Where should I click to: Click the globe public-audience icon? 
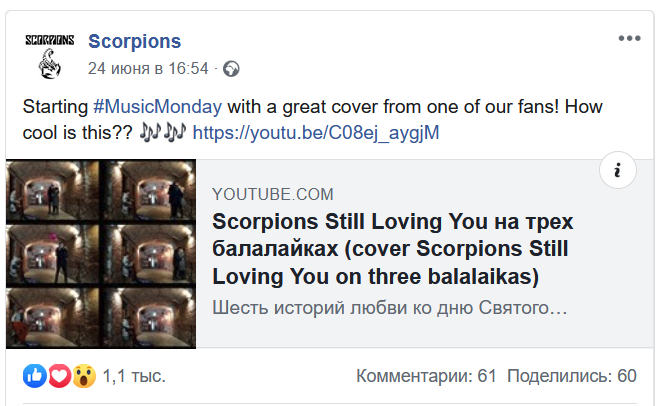231,69
